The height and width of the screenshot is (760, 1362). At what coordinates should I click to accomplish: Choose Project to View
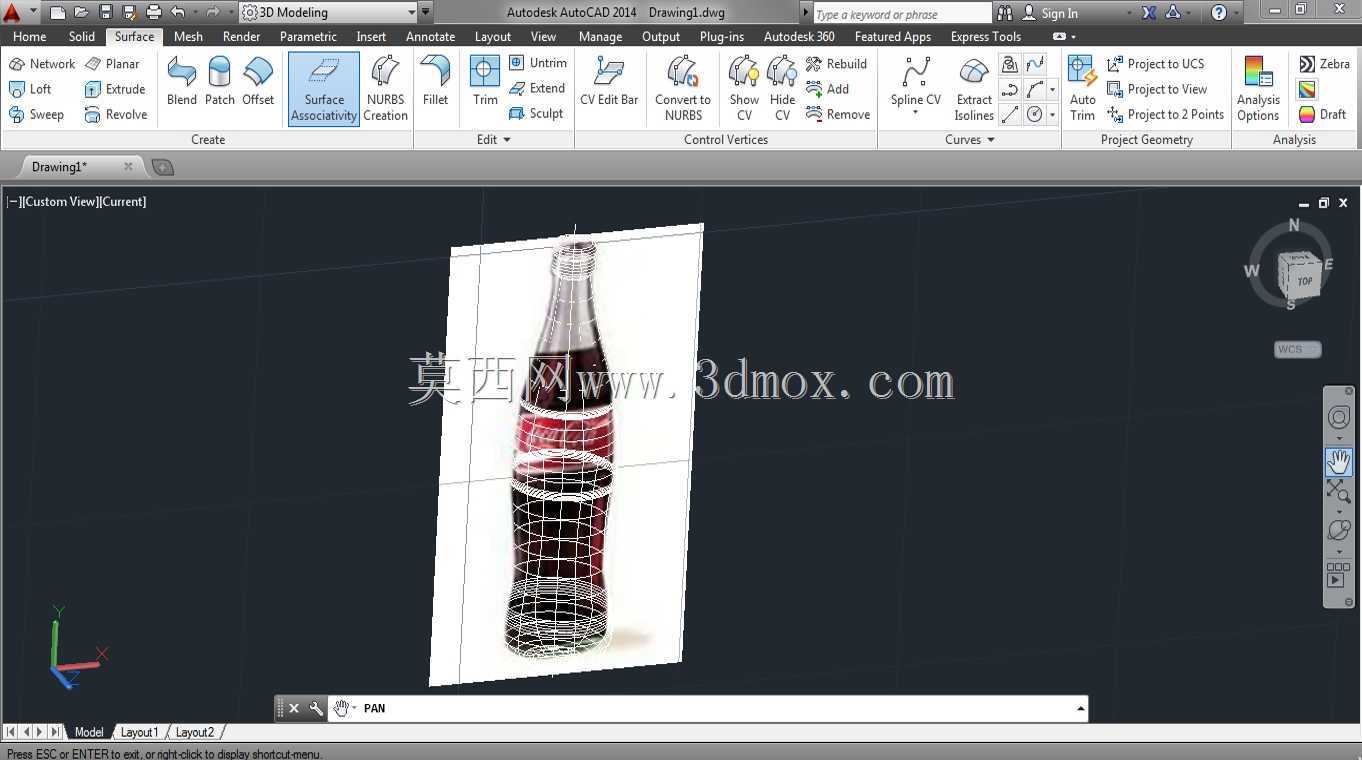click(1157, 89)
